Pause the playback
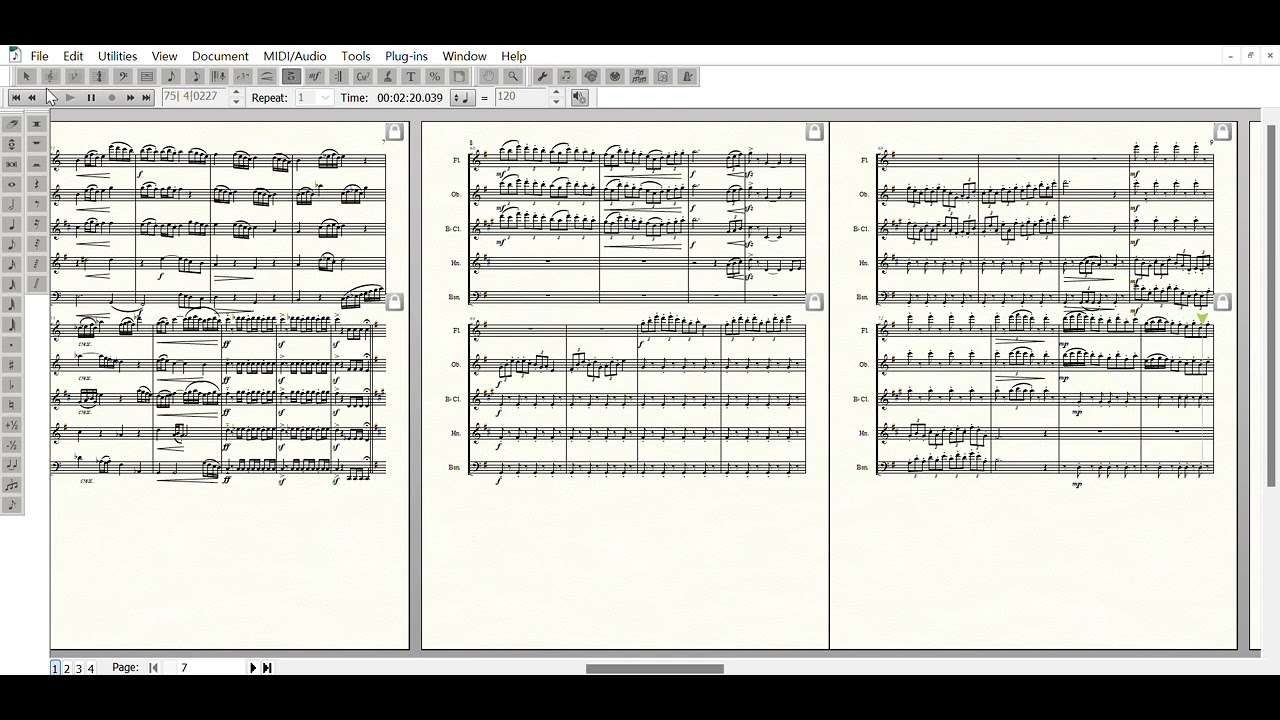 click(x=91, y=97)
